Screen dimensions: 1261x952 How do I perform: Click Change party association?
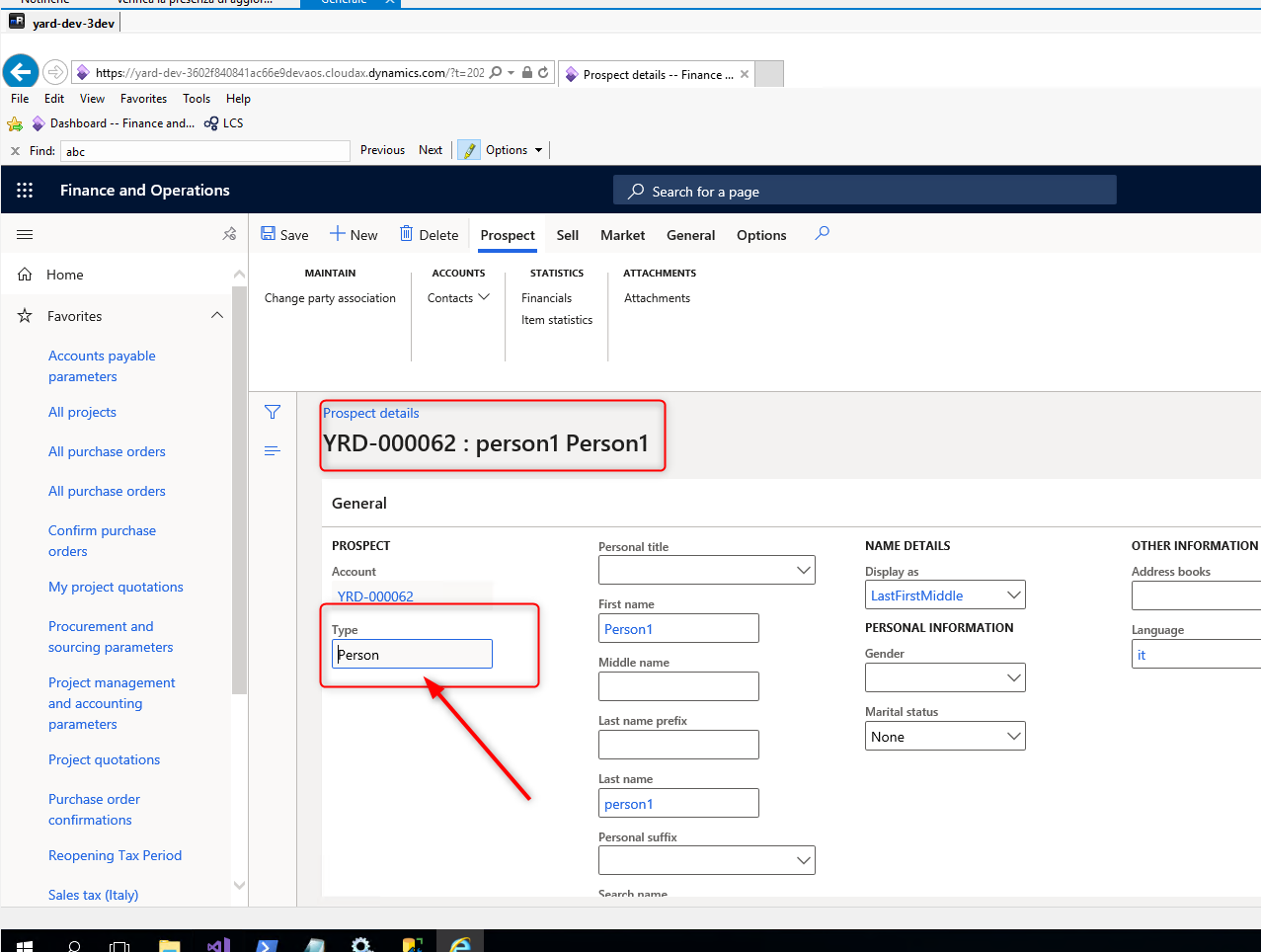[330, 298]
